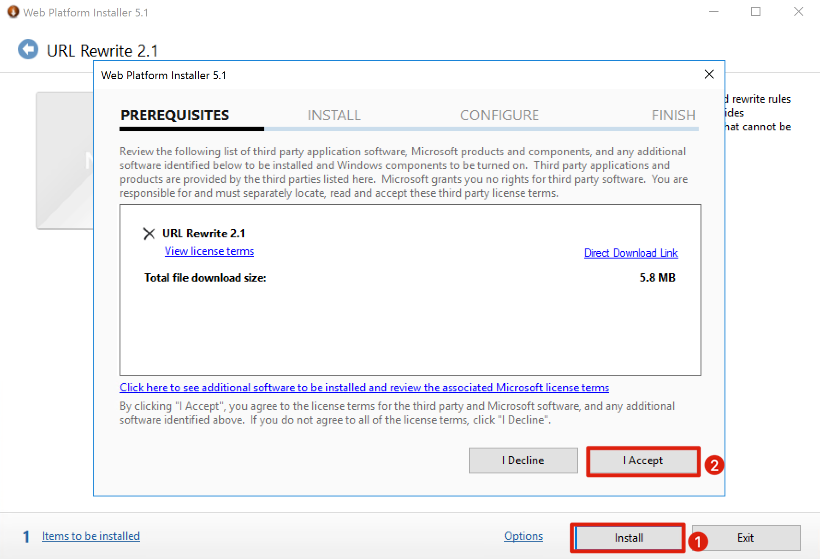The width and height of the screenshot is (820, 559).
Task: Click the I Decline button
Action: 523,460
